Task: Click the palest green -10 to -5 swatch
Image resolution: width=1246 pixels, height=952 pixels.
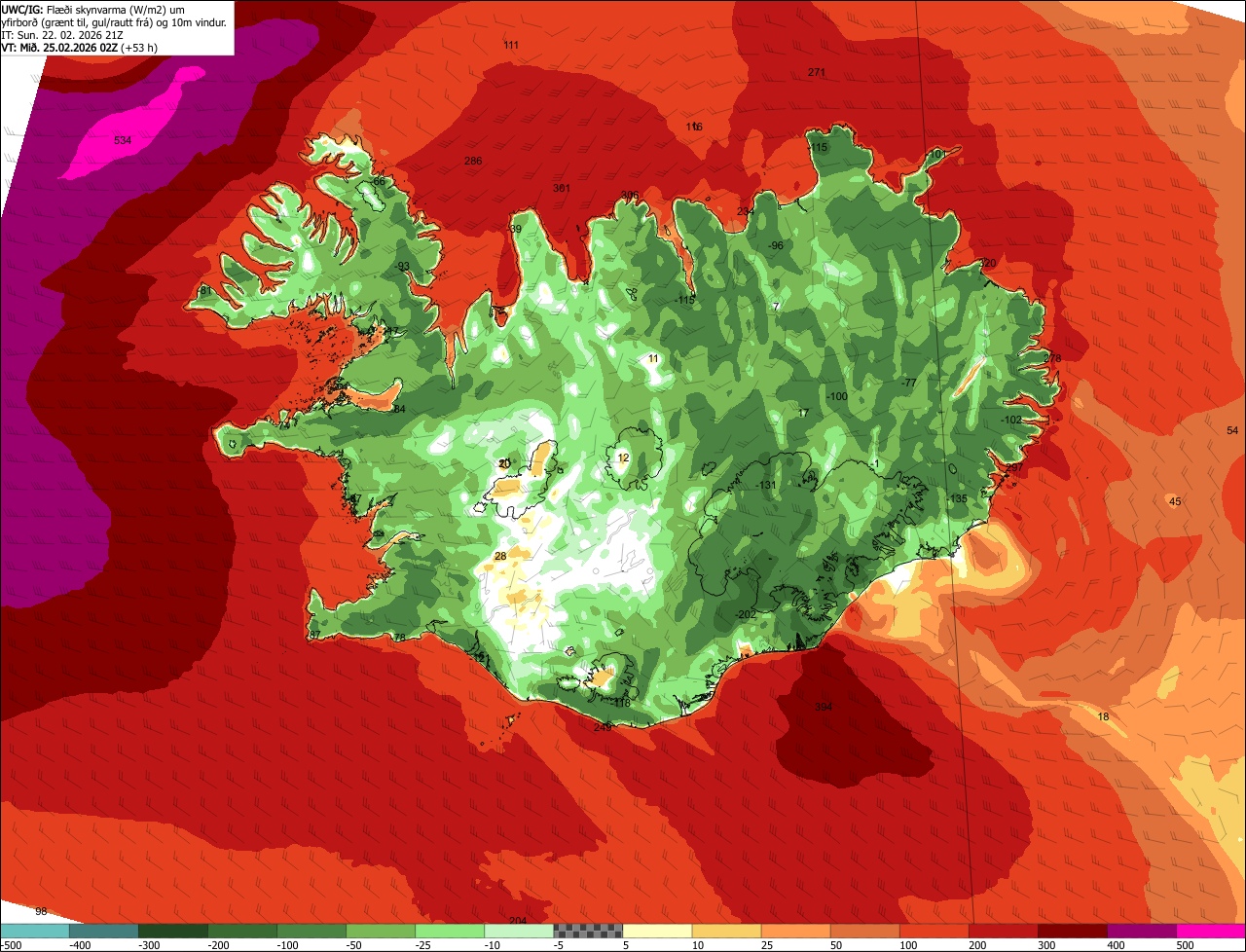Action: coord(520,931)
